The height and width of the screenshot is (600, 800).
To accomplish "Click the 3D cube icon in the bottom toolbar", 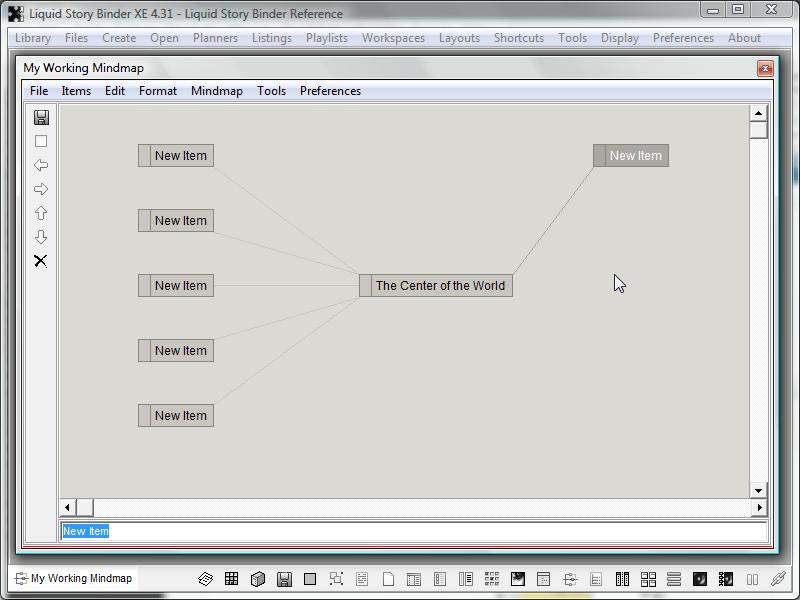I will [x=257, y=579].
